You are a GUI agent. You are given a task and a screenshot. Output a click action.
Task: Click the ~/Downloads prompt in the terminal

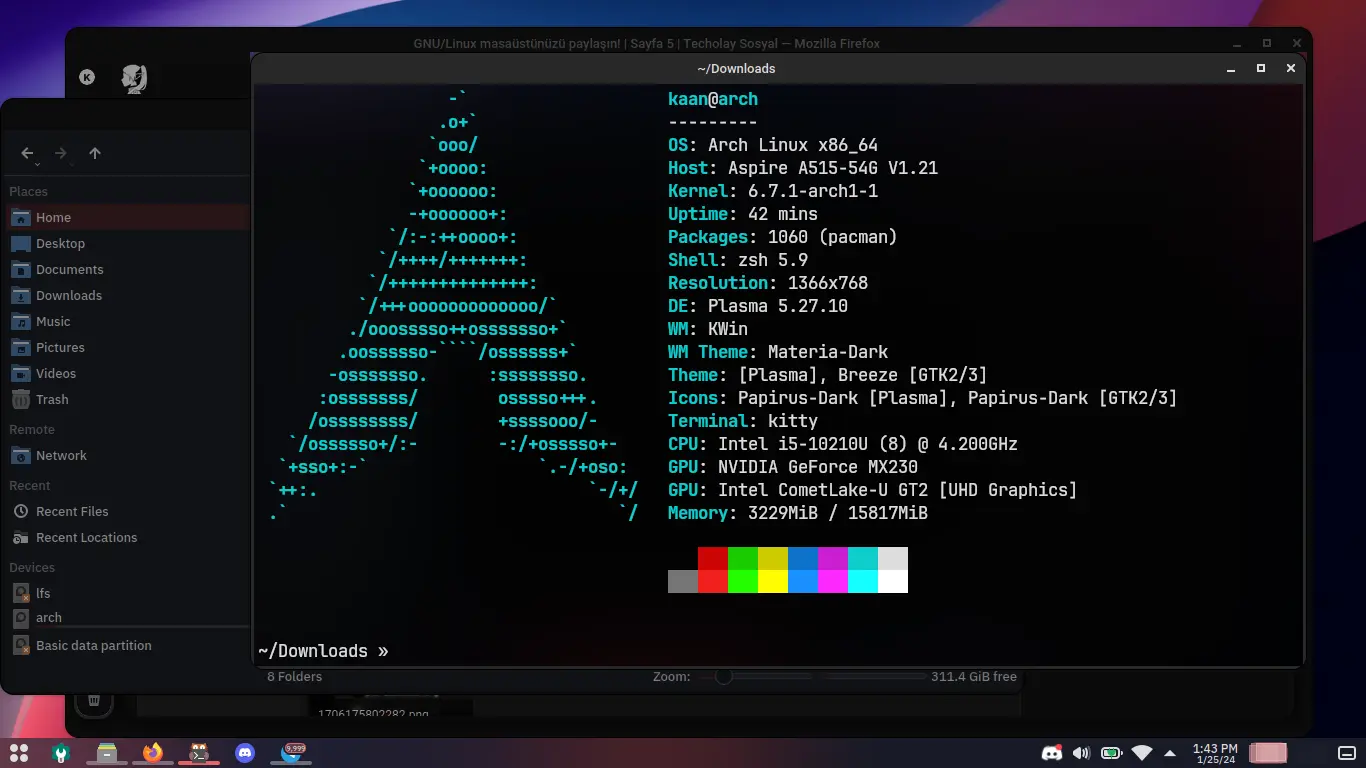(323, 651)
